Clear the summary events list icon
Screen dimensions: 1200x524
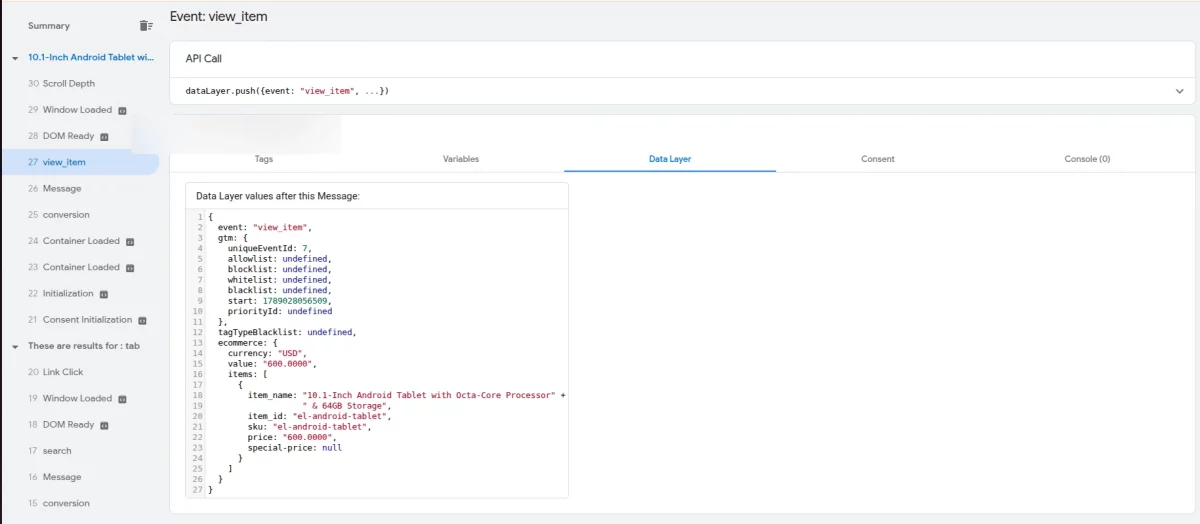coord(146,26)
